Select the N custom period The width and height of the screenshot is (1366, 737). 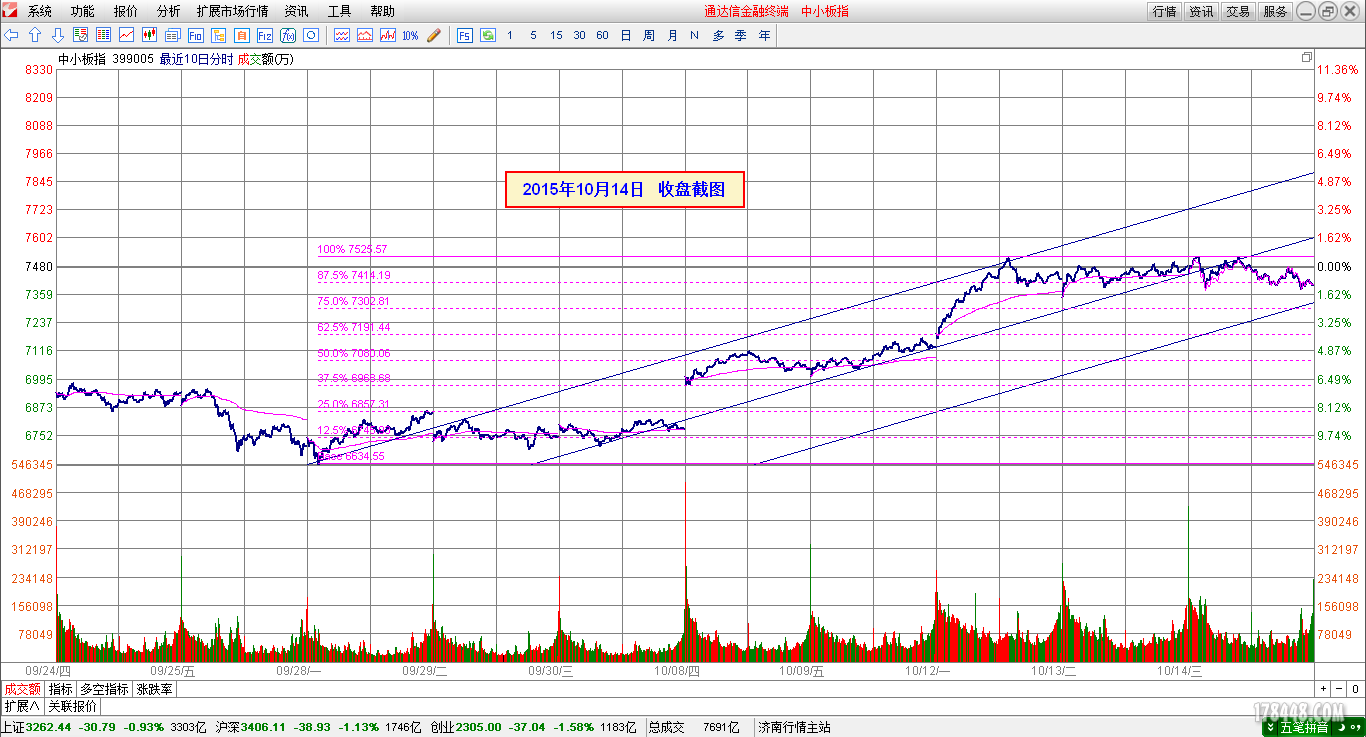[x=694, y=35]
